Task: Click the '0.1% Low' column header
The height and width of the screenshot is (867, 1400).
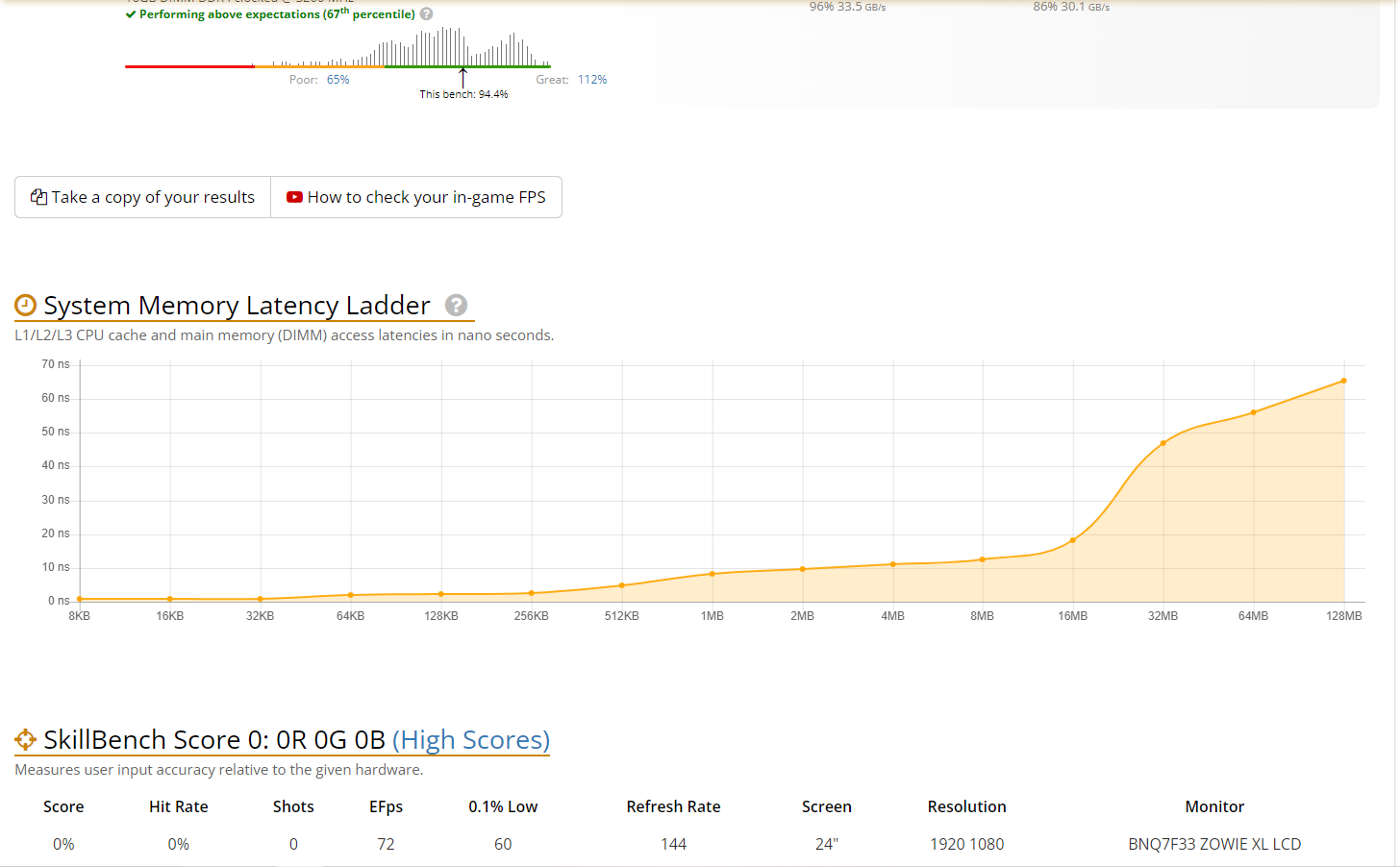Action: [x=503, y=806]
